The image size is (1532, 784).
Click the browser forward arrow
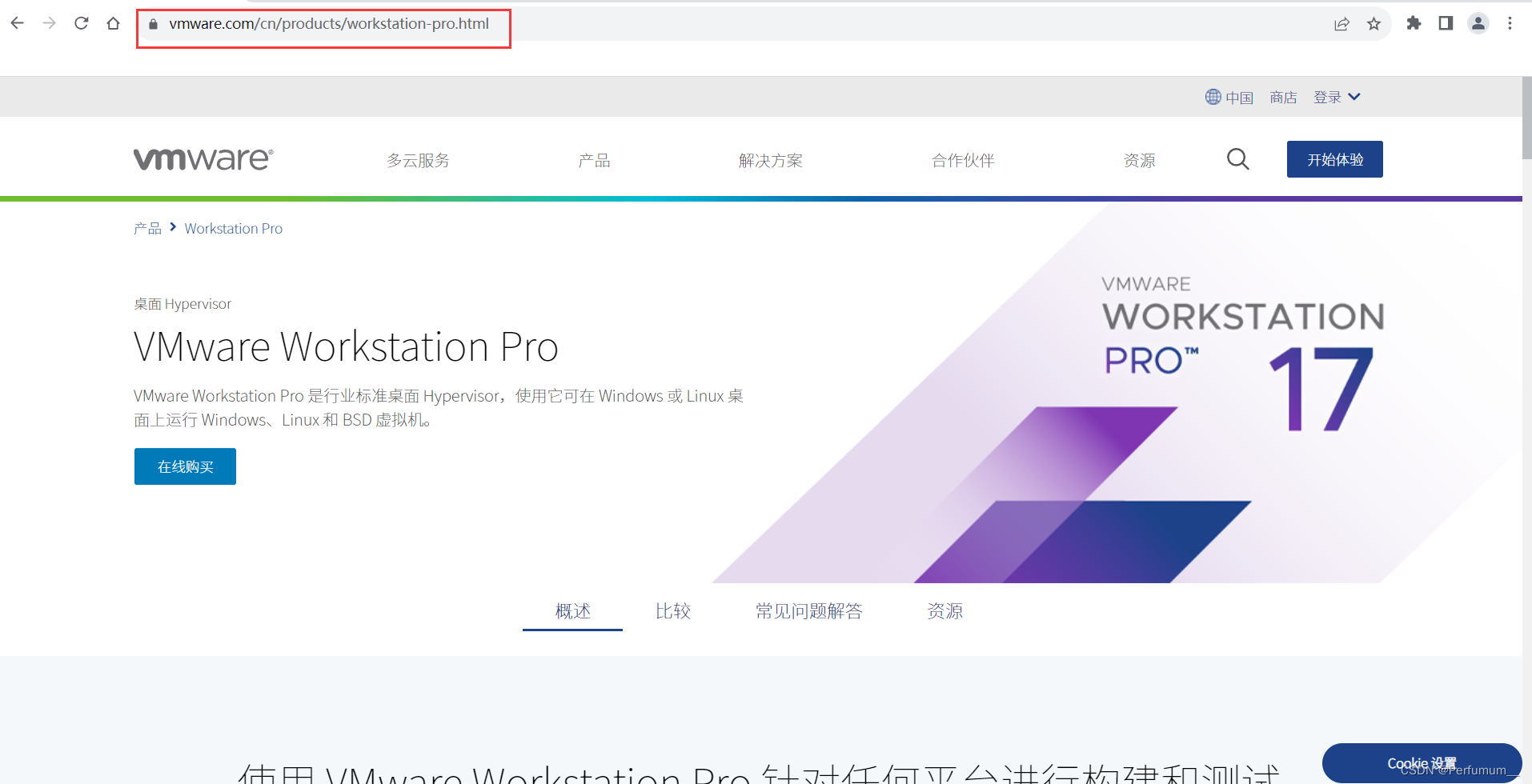point(50,23)
